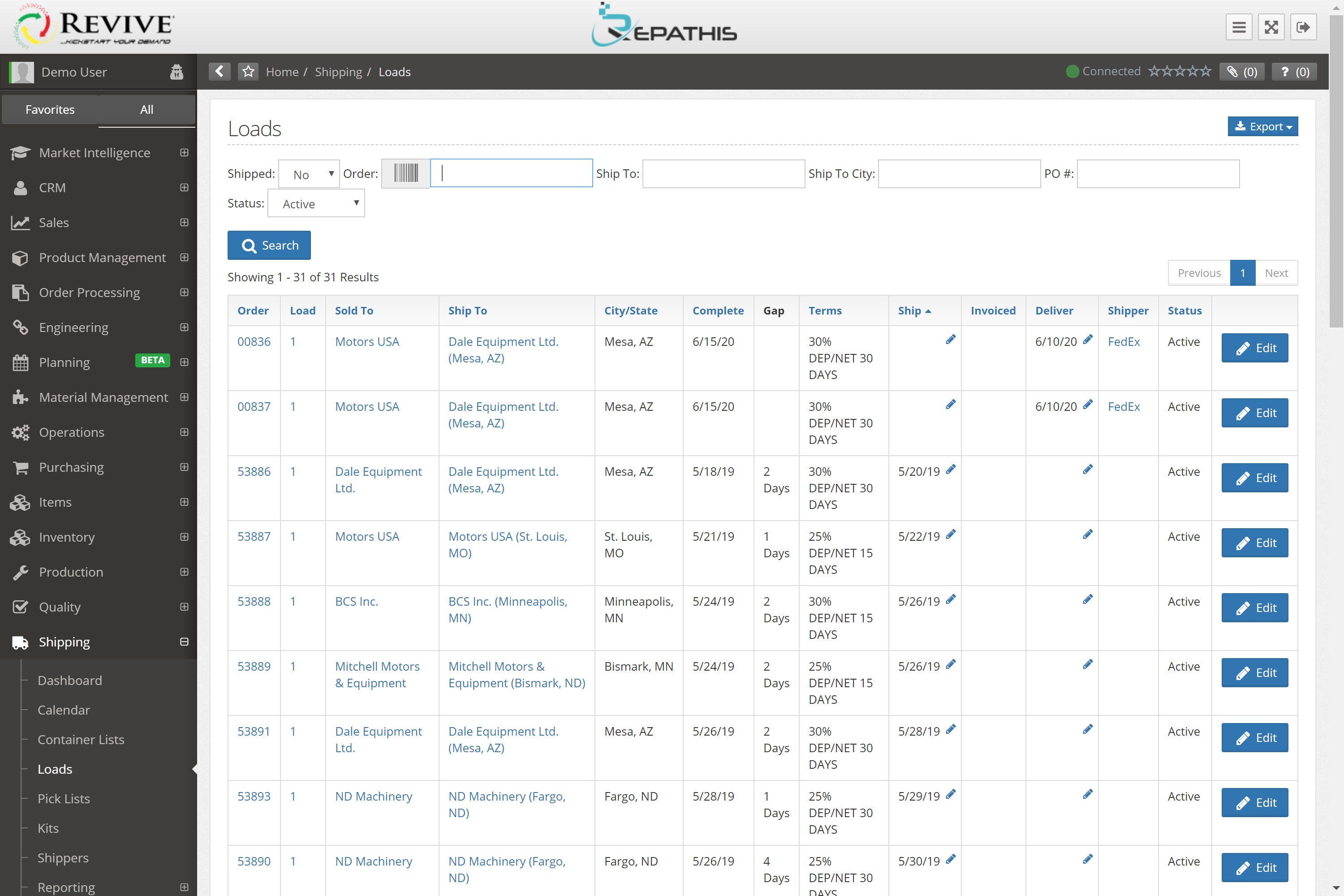
Task: Click the Production wrench icon in sidebar
Action: (x=20, y=572)
